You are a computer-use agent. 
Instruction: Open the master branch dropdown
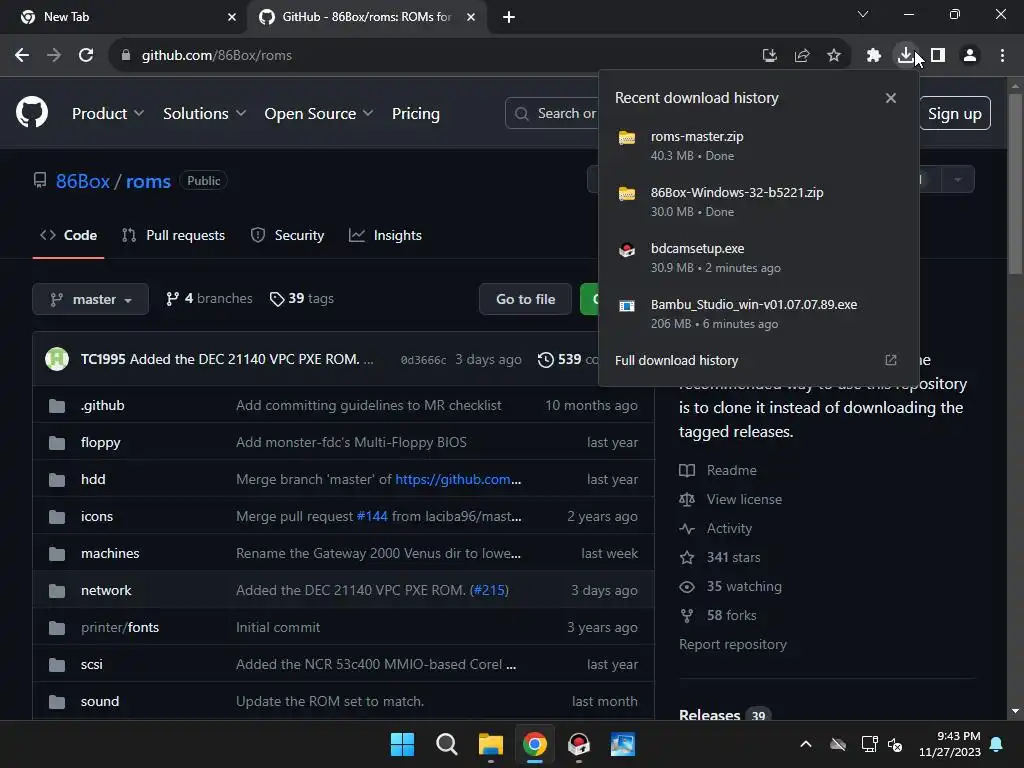[91, 299]
